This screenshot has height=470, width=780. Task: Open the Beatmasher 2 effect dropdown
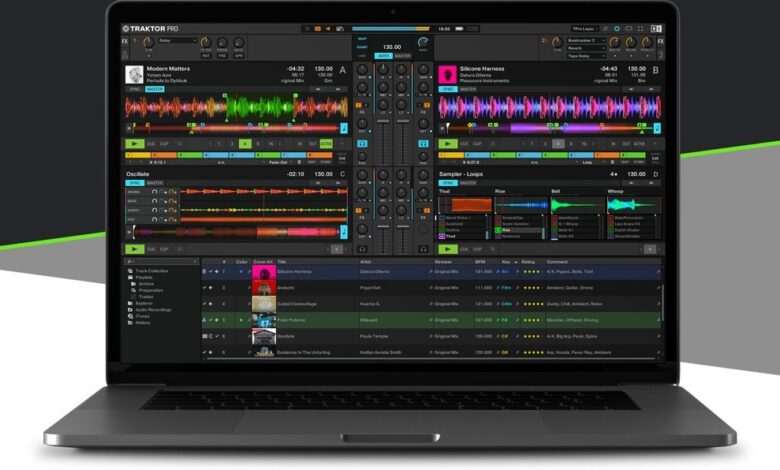pos(586,40)
